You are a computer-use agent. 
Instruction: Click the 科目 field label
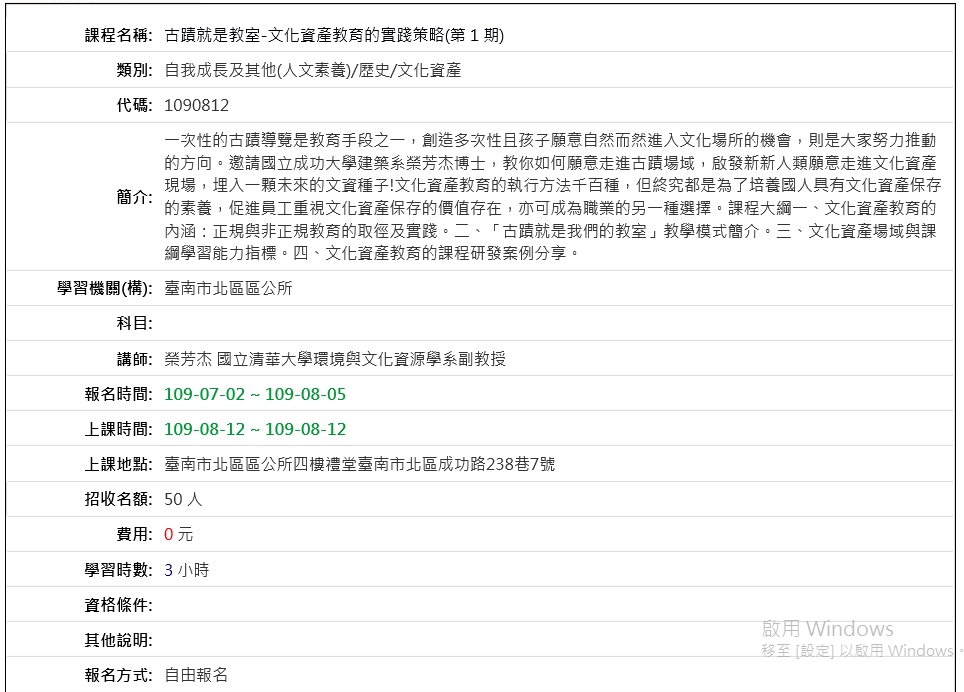pyautogui.click(x=134, y=324)
